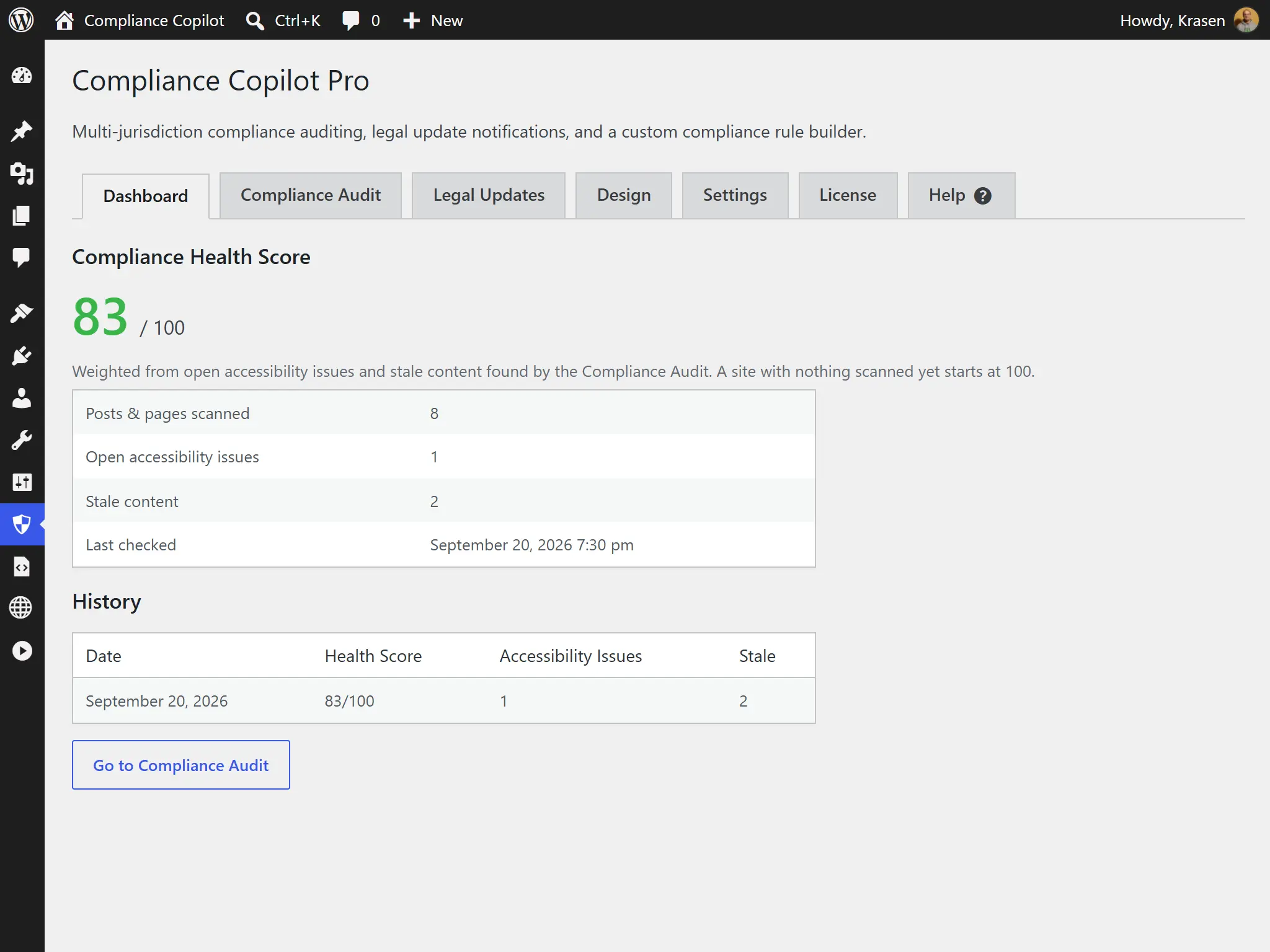Open the License tab

pos(848,195)
